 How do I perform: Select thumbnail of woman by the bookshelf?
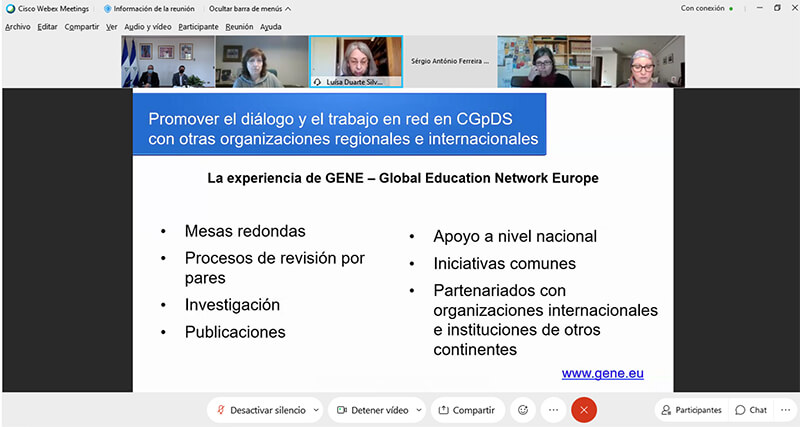pyautogui.click(x=544, y=62)
